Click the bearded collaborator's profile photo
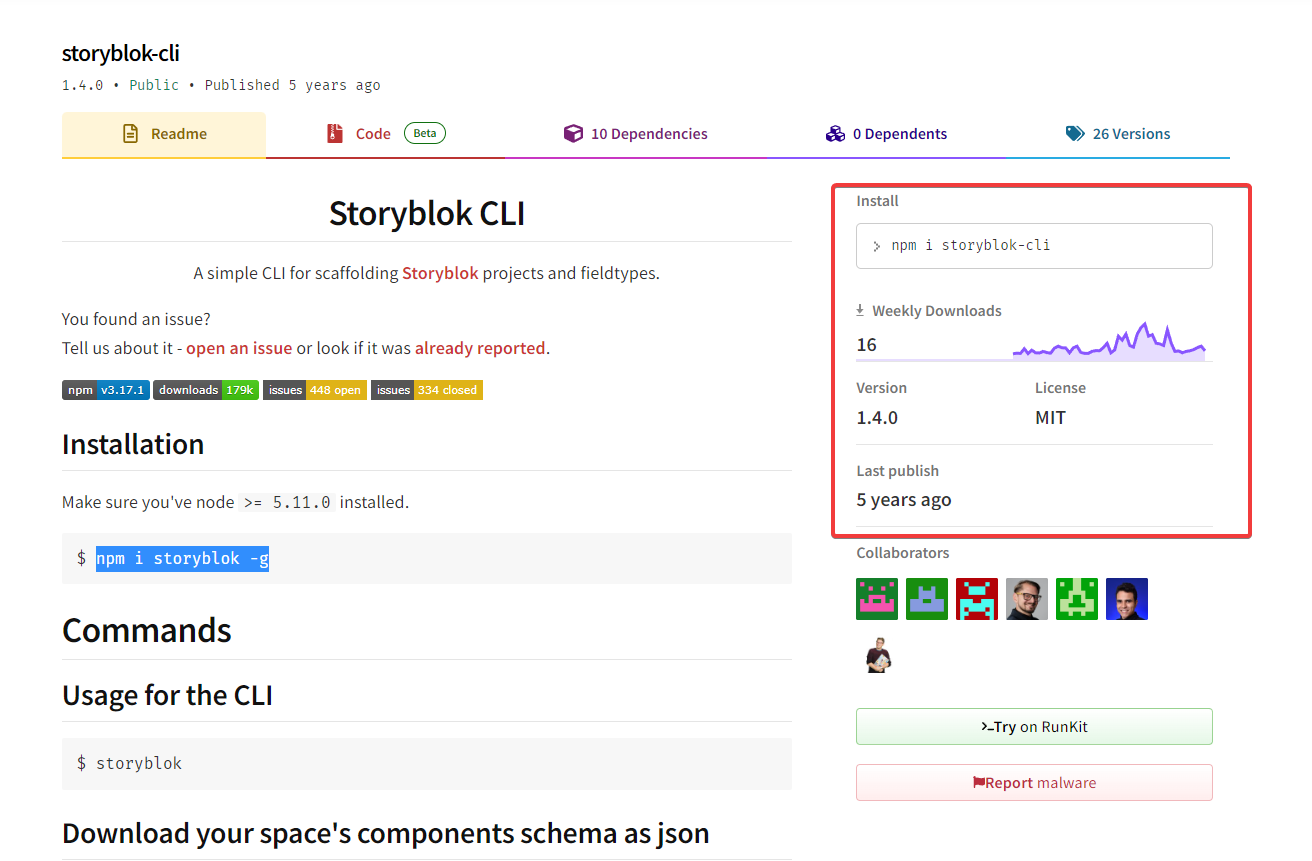Image resolution: width=1312 pixels, height=861 pixels. (1027, 598)
